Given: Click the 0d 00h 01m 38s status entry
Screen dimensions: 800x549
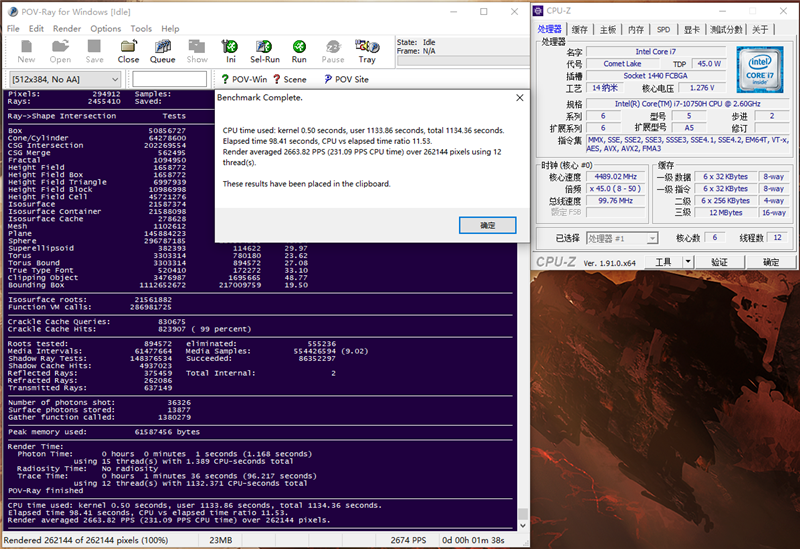Looking at the screenshot, I should click(473, 540).
